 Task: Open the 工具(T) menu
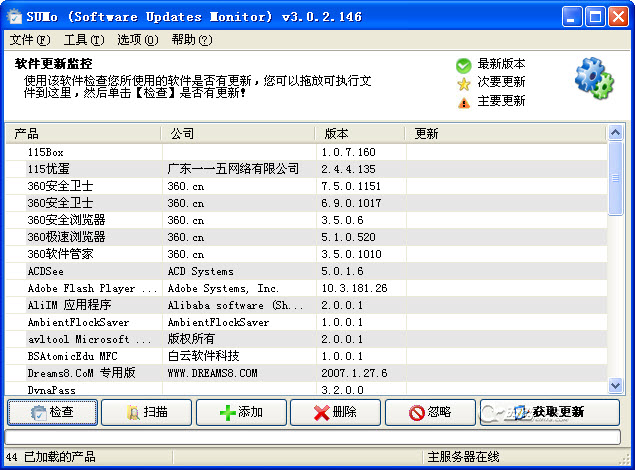pos(84,40)
